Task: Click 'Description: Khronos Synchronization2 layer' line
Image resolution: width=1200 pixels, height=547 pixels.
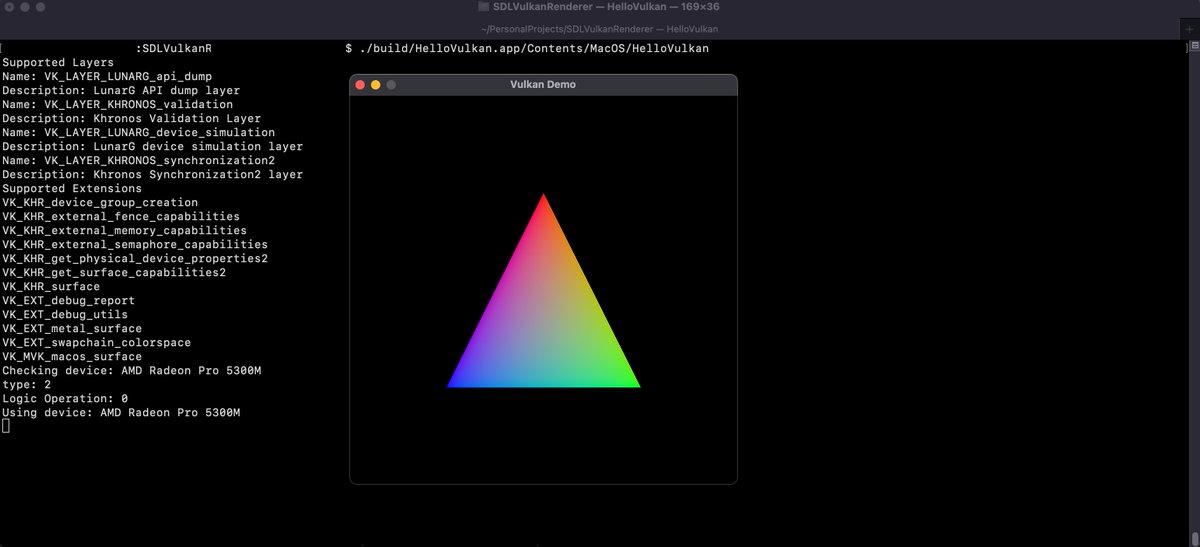Action: pyautogui.click(x=152, y=174)
